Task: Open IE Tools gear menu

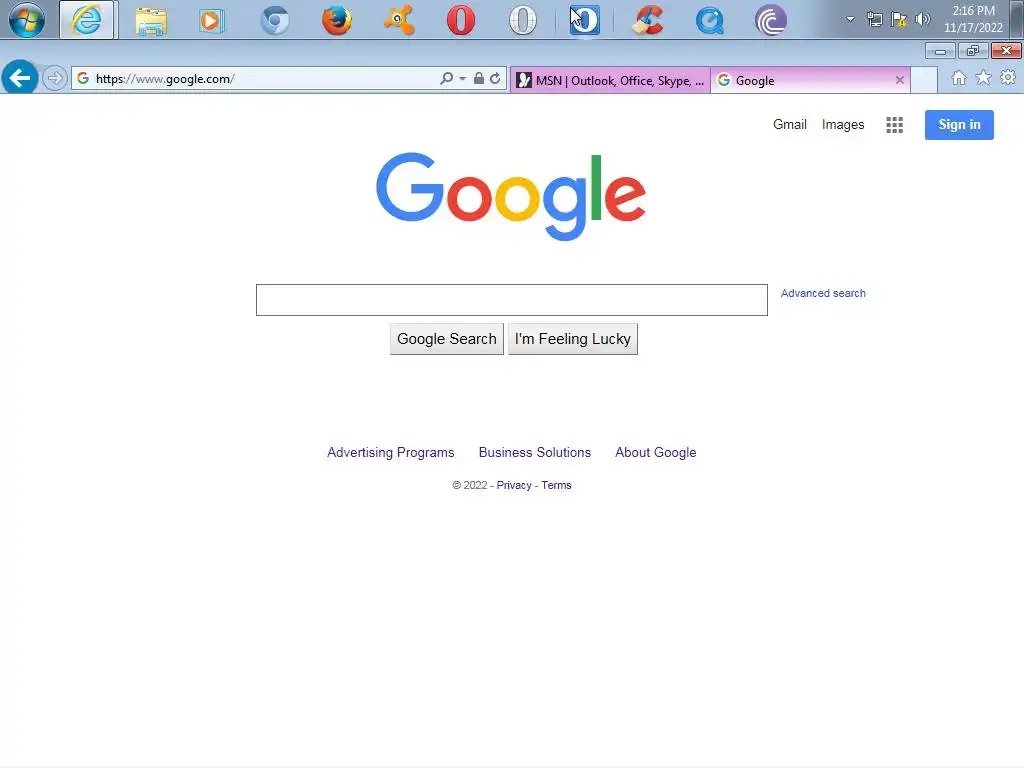Action: (1008, 78)
